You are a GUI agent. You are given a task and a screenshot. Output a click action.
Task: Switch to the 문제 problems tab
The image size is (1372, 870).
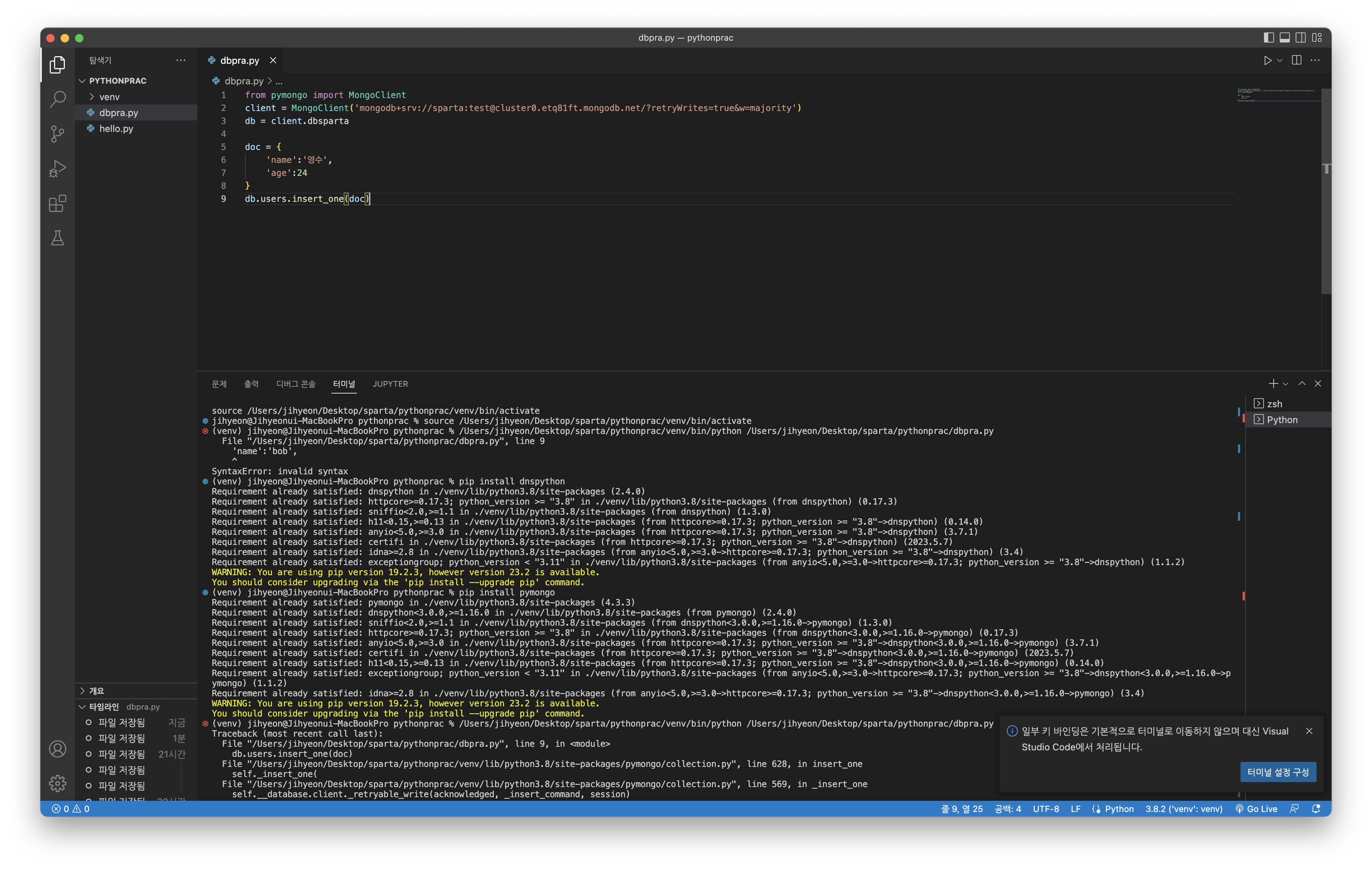[x=219, y=384]
